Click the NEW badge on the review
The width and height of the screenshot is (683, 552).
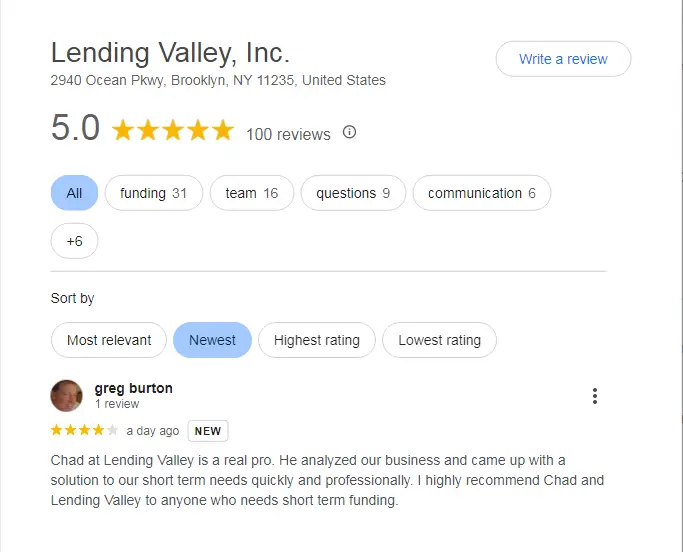pyautogui.click(x=208, y=431)
